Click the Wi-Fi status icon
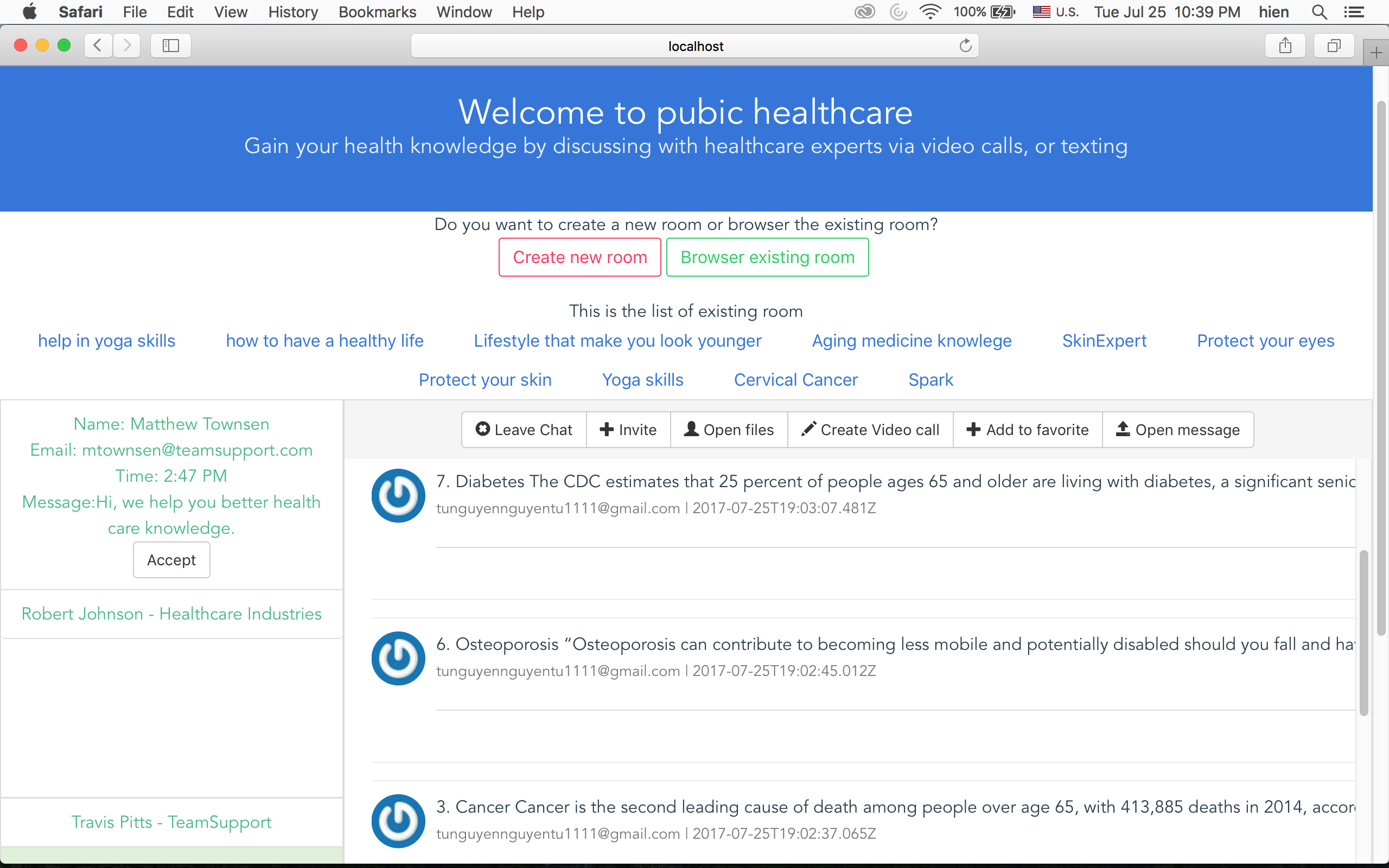The image size is (1389, 868). (929, 12)
